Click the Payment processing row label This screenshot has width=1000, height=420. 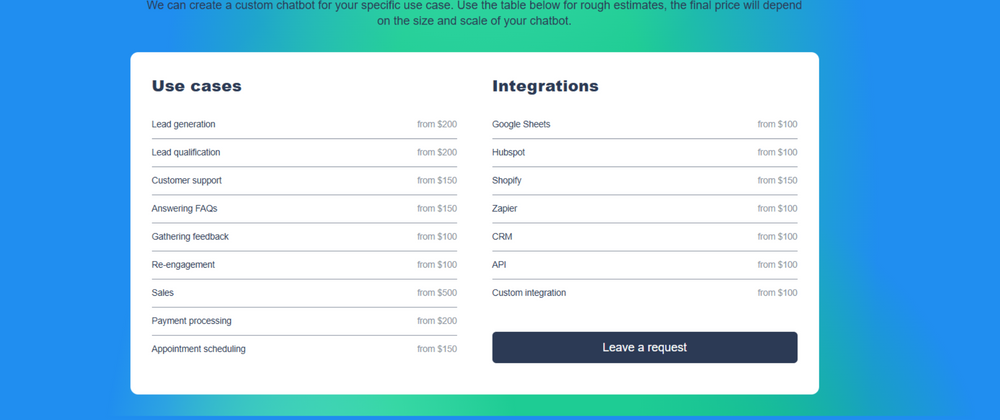pos(191,320)
